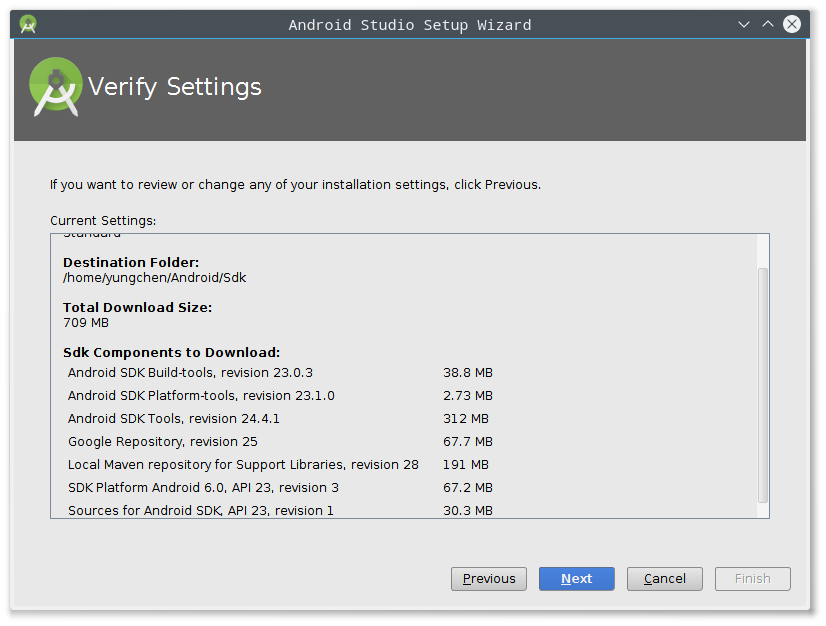Click the Destination Folder heading
This screenshot has height=626, width=826.
[131, 262]
